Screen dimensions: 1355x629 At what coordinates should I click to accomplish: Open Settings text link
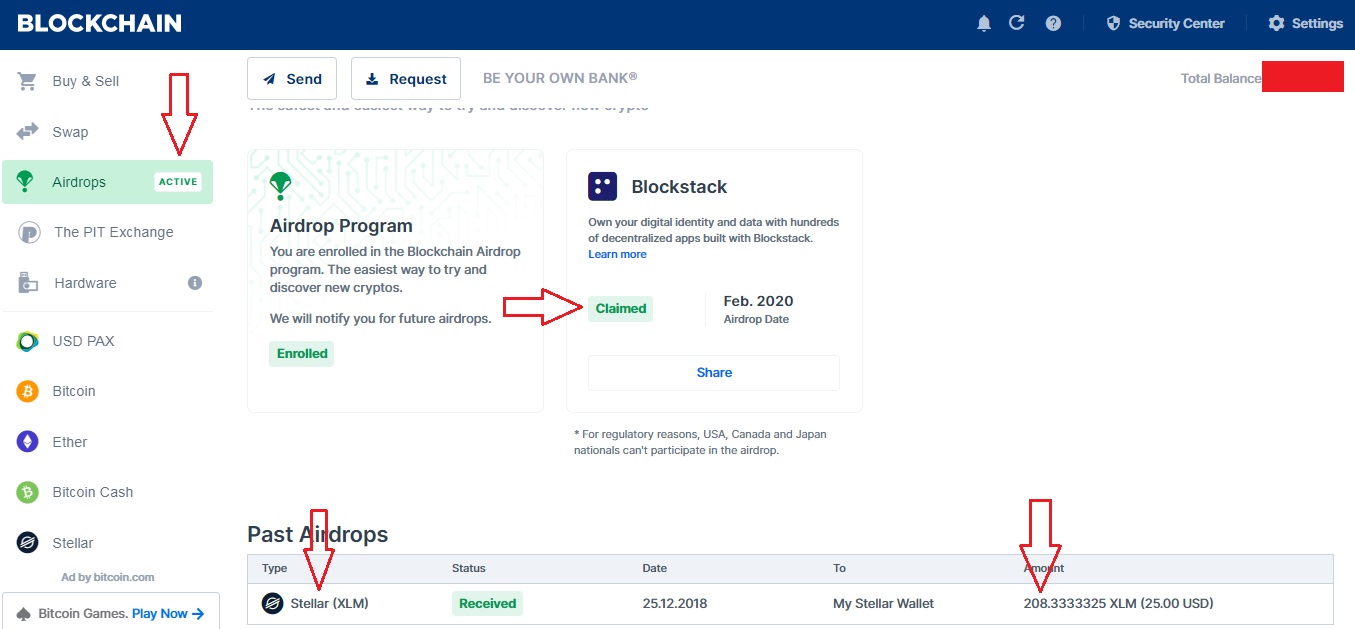tap(1317, 23)
